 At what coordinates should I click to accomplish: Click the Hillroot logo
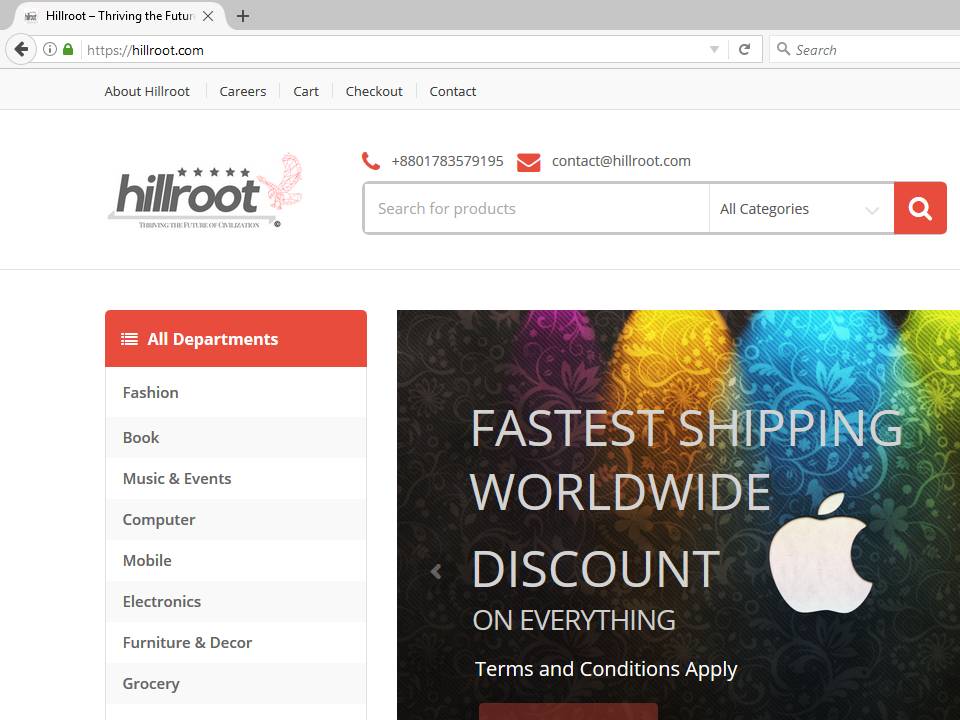pos(205,191)
